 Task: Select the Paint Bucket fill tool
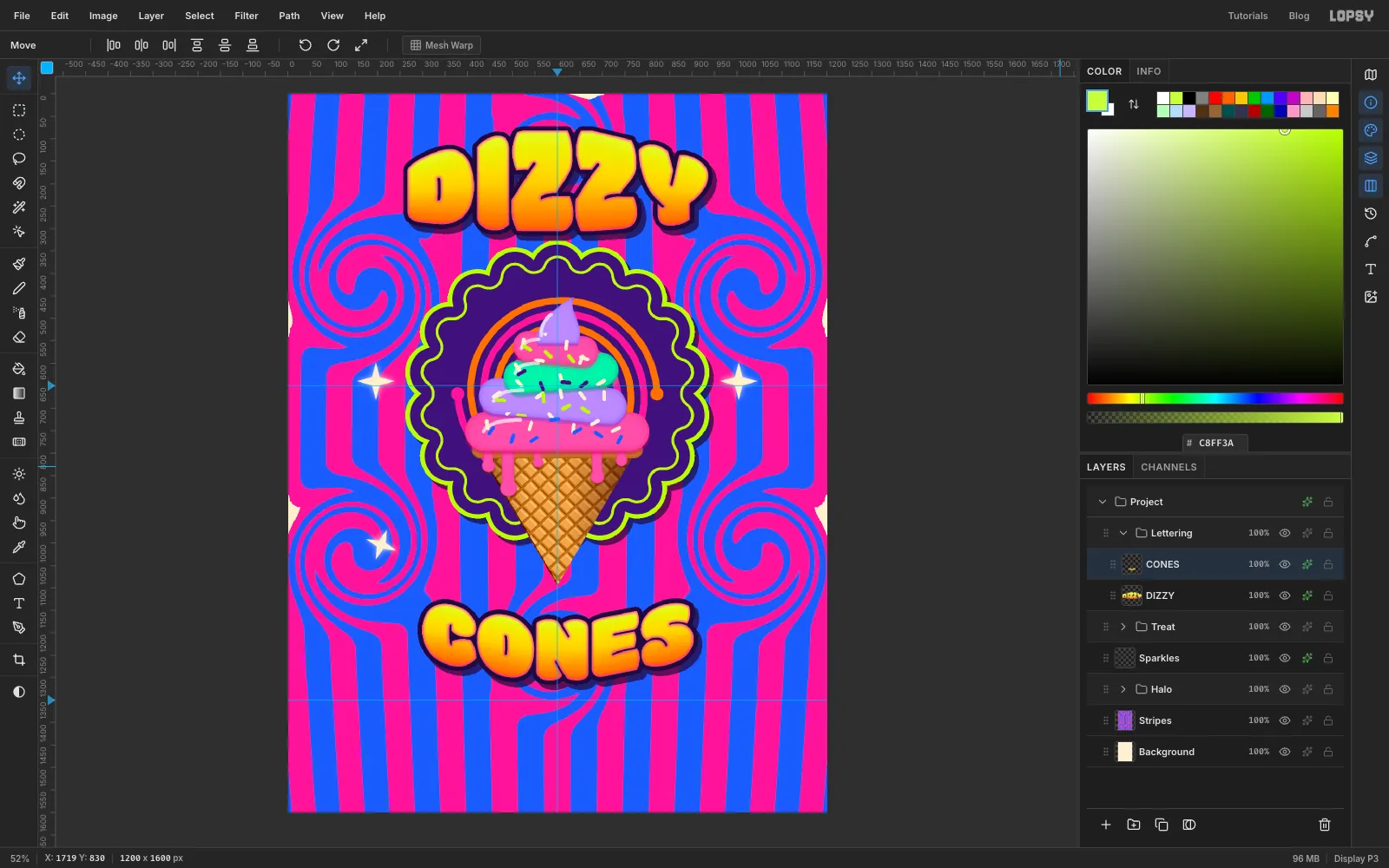(19, 369)
